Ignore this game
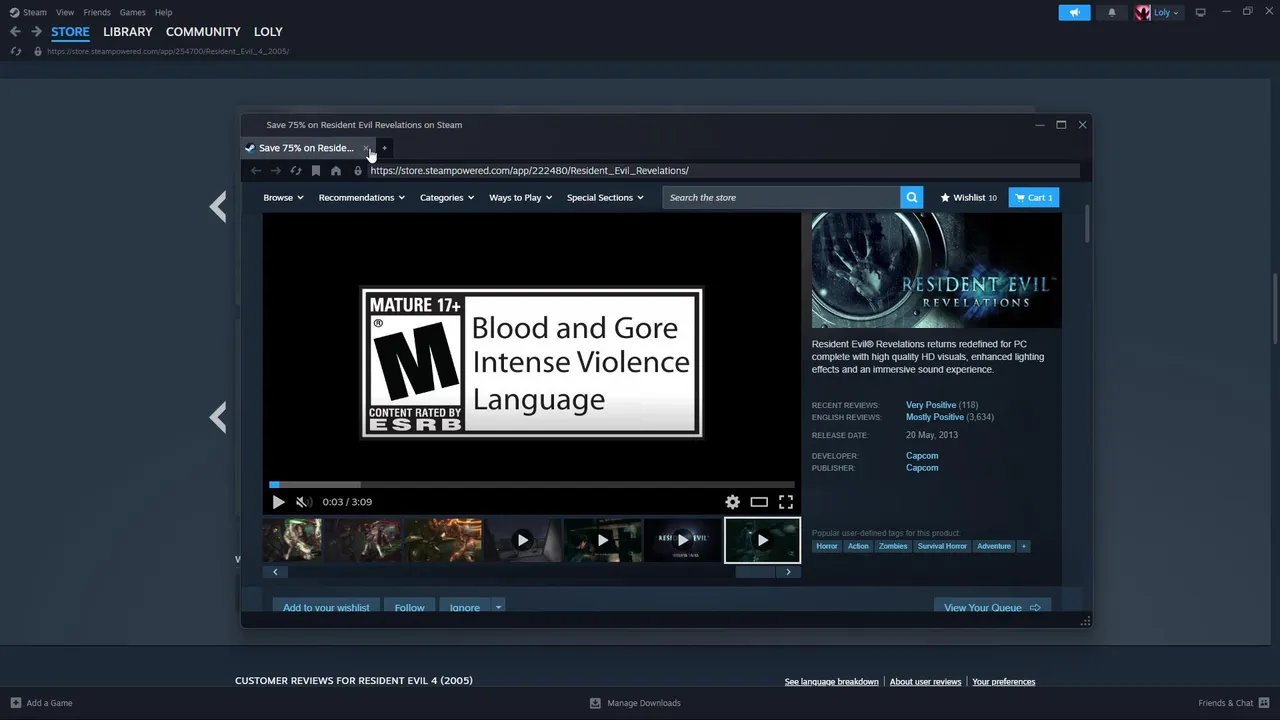The image size is (1280, 720). pos(465,607)
